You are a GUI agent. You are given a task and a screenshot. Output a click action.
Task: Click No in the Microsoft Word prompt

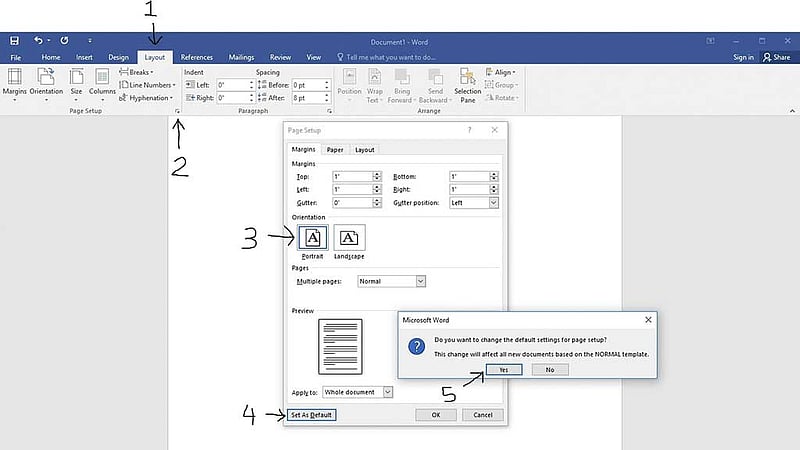point(550,369)
